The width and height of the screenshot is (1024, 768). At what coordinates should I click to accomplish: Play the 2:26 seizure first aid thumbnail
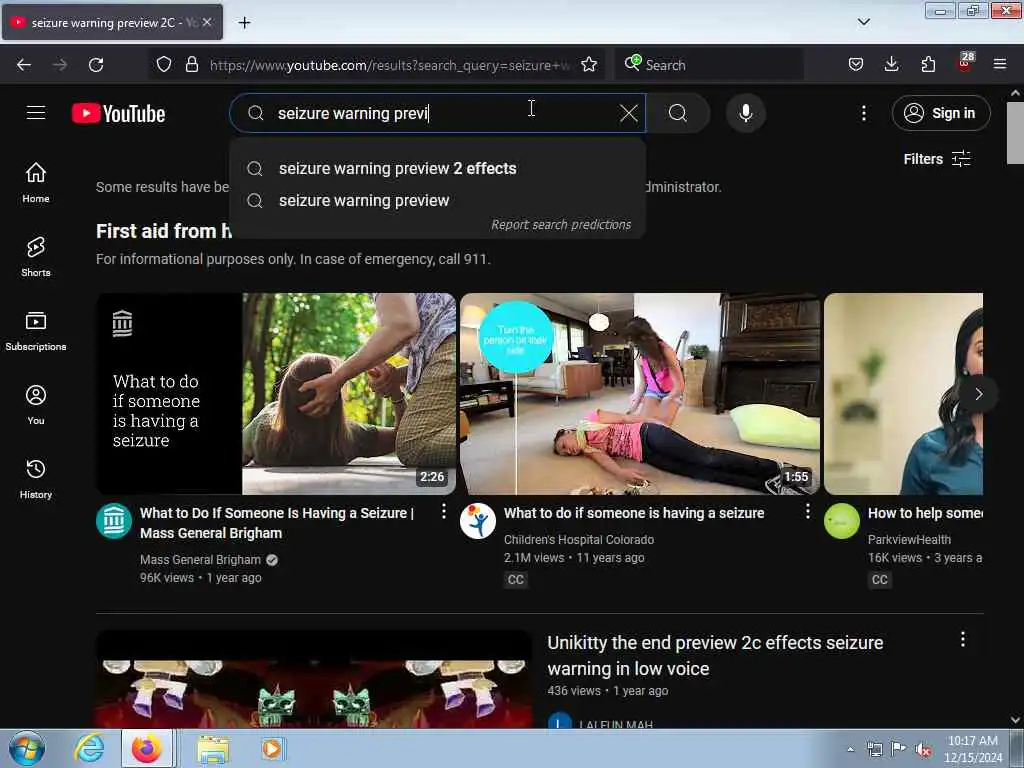click(276, 394)
